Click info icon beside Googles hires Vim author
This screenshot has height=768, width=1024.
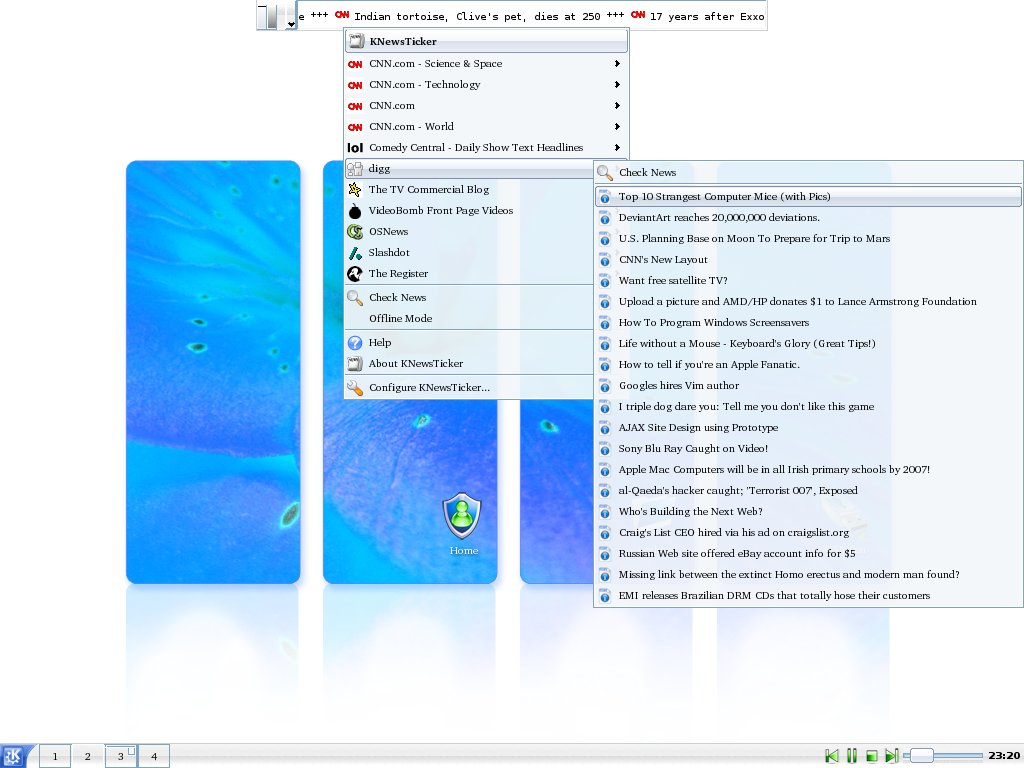click(x=605, y=387)
